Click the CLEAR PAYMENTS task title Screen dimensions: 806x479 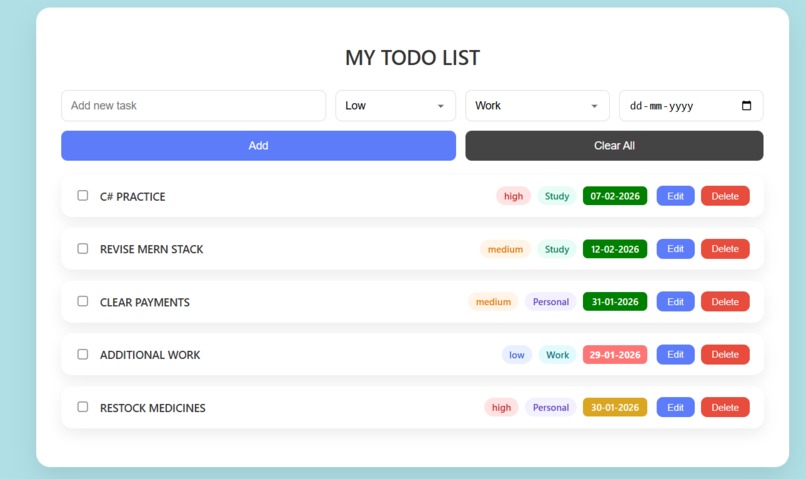coord(144,302)
